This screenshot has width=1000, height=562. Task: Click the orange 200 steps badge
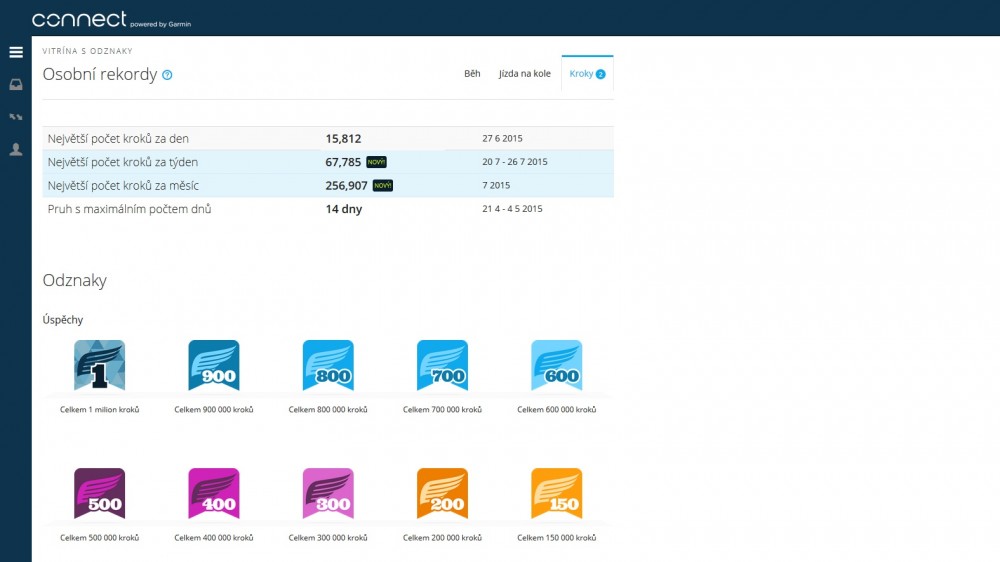(442, 493)
